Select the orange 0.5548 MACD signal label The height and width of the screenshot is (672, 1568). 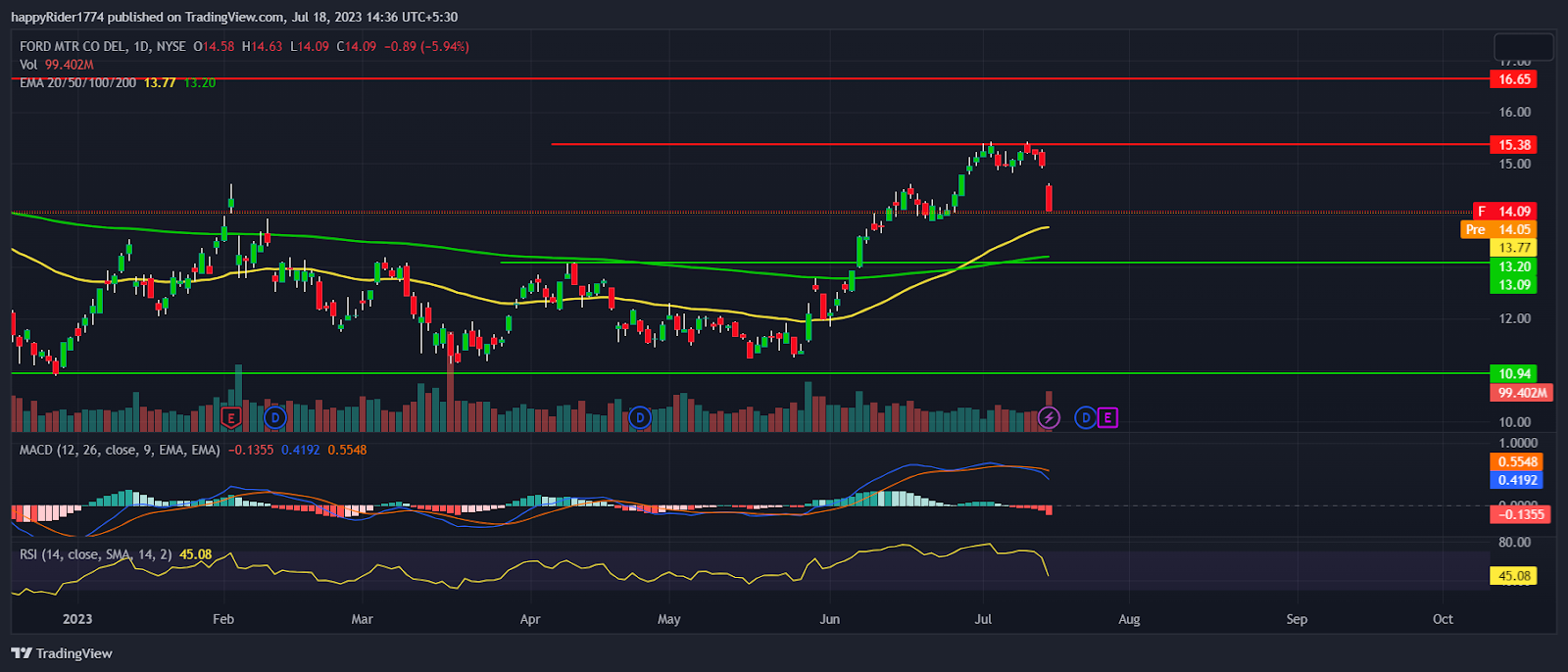(1517, 462)
